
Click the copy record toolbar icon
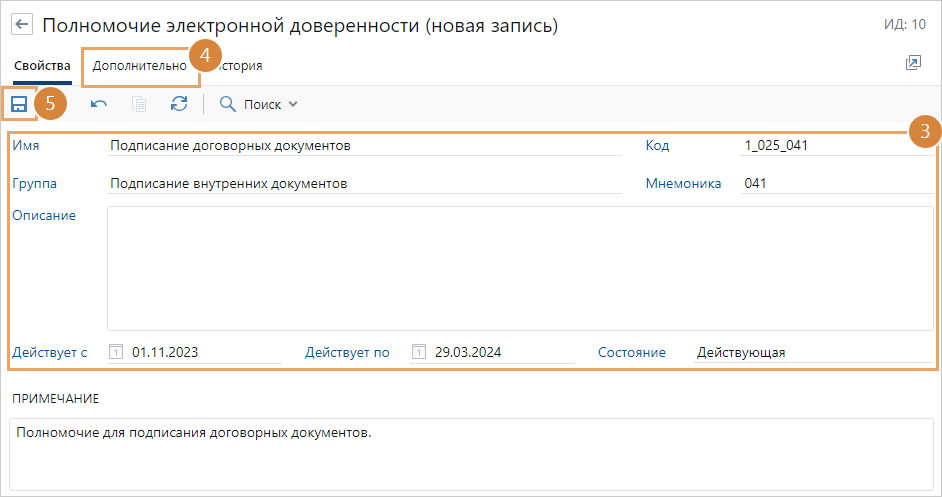tap(139, 104)
